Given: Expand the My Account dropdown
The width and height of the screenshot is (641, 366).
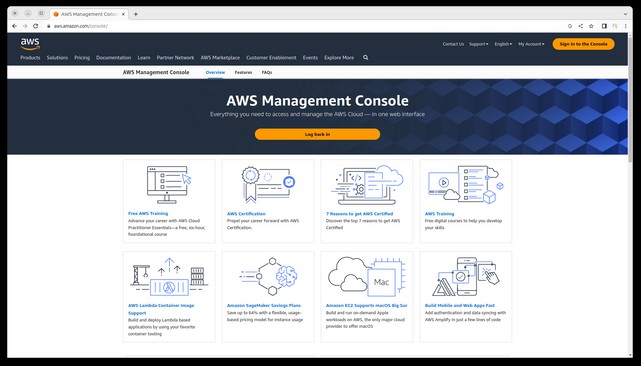Looking at the screenshot, I should tap(531, 44).
